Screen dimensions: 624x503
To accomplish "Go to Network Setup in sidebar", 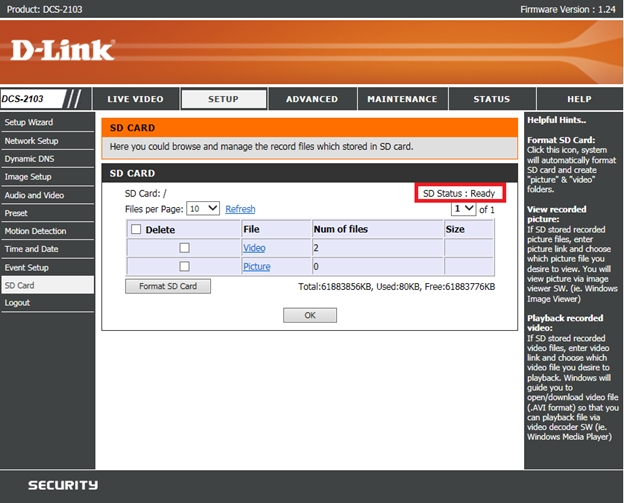I will tap(31, 141).
